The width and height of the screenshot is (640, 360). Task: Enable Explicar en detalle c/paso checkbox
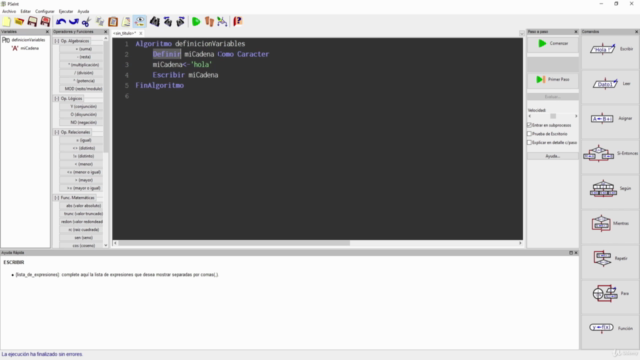(529, 142)
